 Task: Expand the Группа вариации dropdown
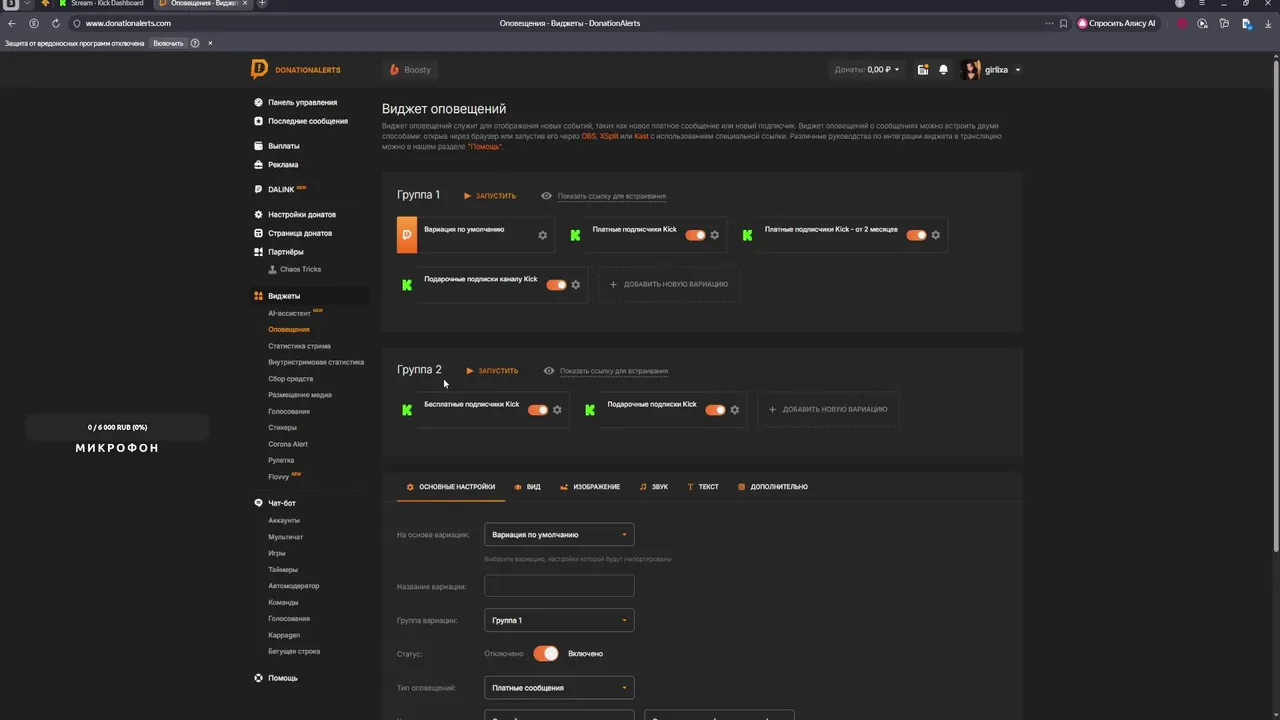[x=559, y=620]
